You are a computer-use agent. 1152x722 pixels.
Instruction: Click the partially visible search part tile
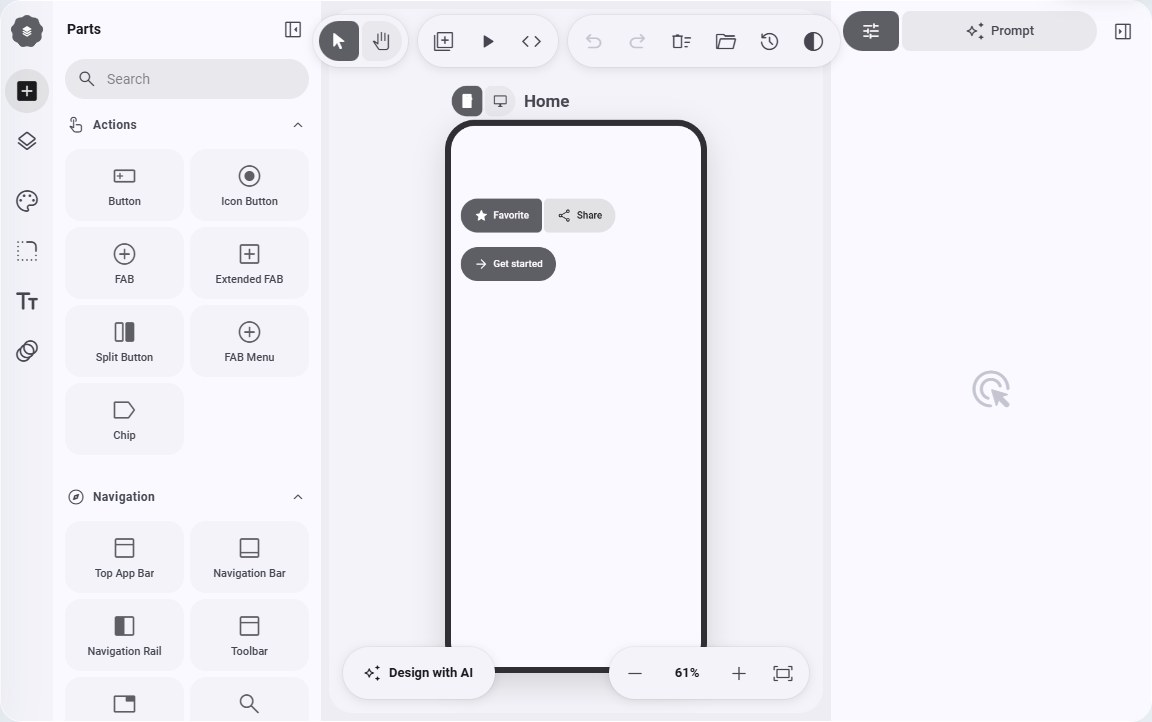(x=249, y=699)
